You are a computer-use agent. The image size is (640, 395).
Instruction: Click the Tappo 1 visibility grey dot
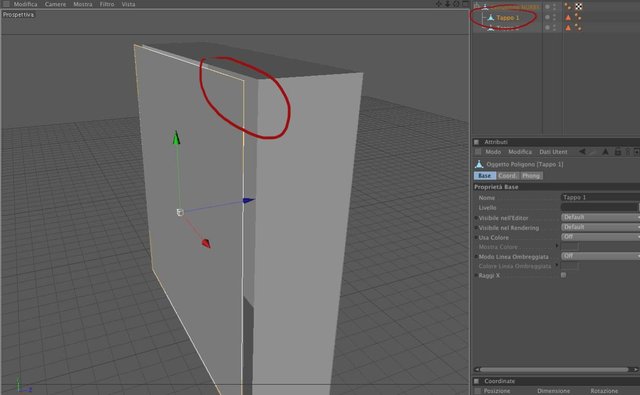(547, 17)
